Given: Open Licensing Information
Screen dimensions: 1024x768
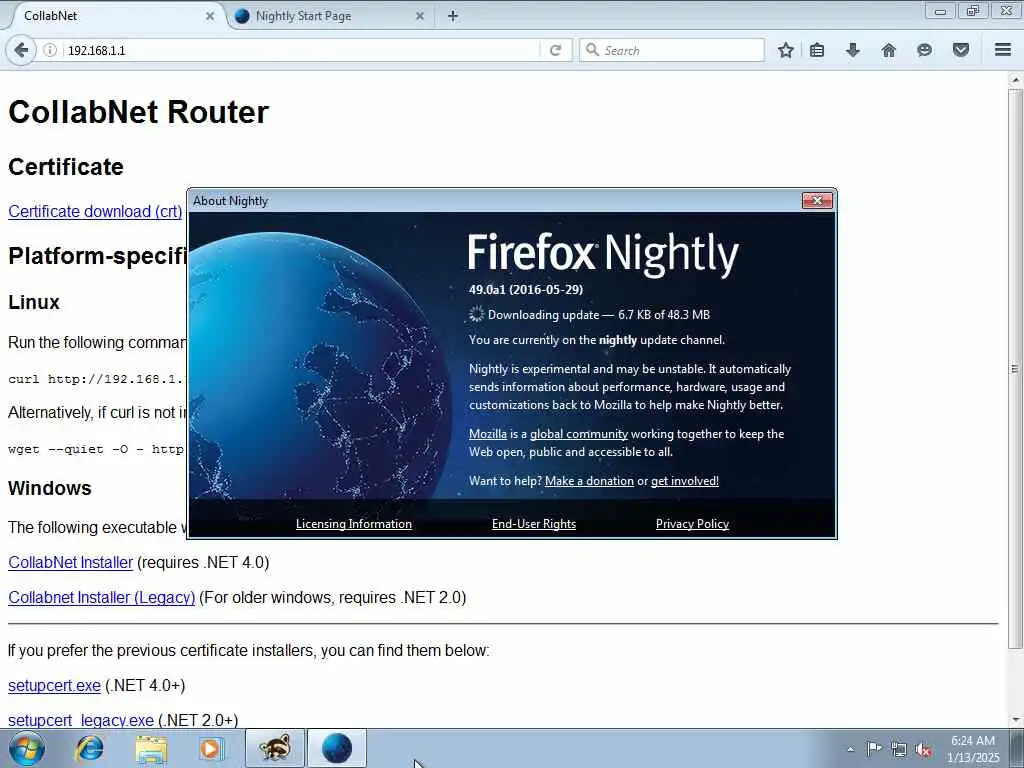Looking at the screenshot, I should [353, 524].
